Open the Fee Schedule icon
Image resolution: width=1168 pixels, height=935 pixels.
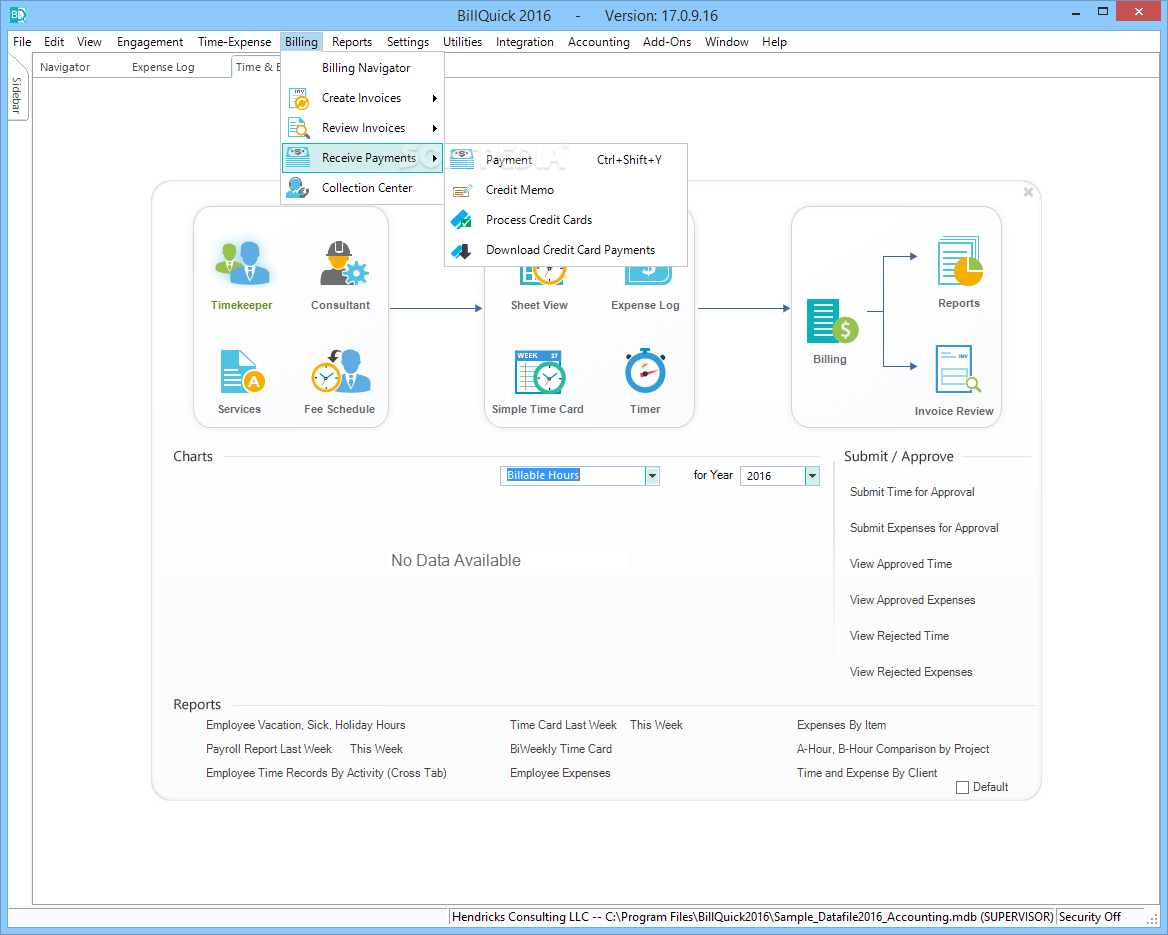coord(340,371)
